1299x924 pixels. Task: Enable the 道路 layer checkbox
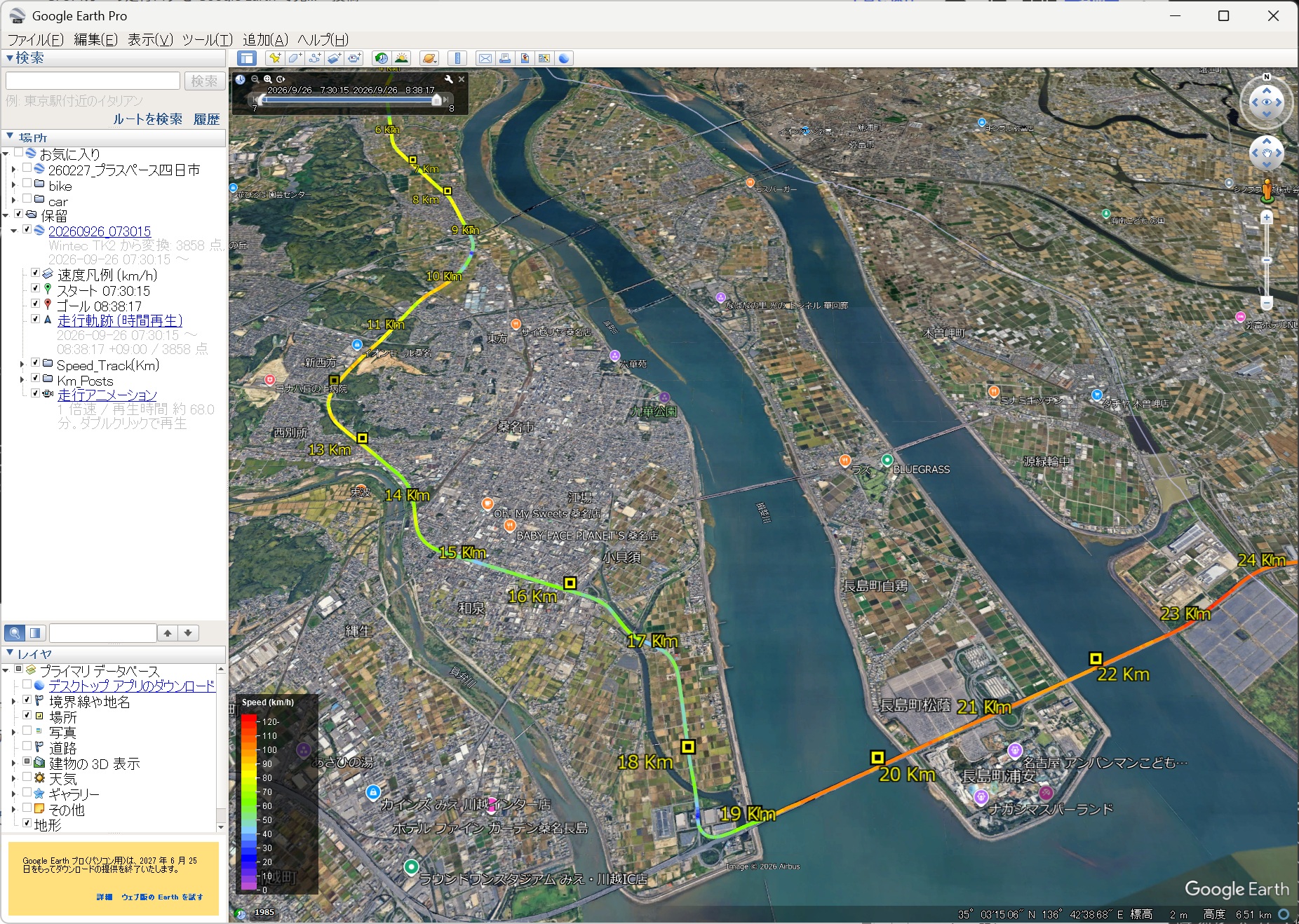27,746
